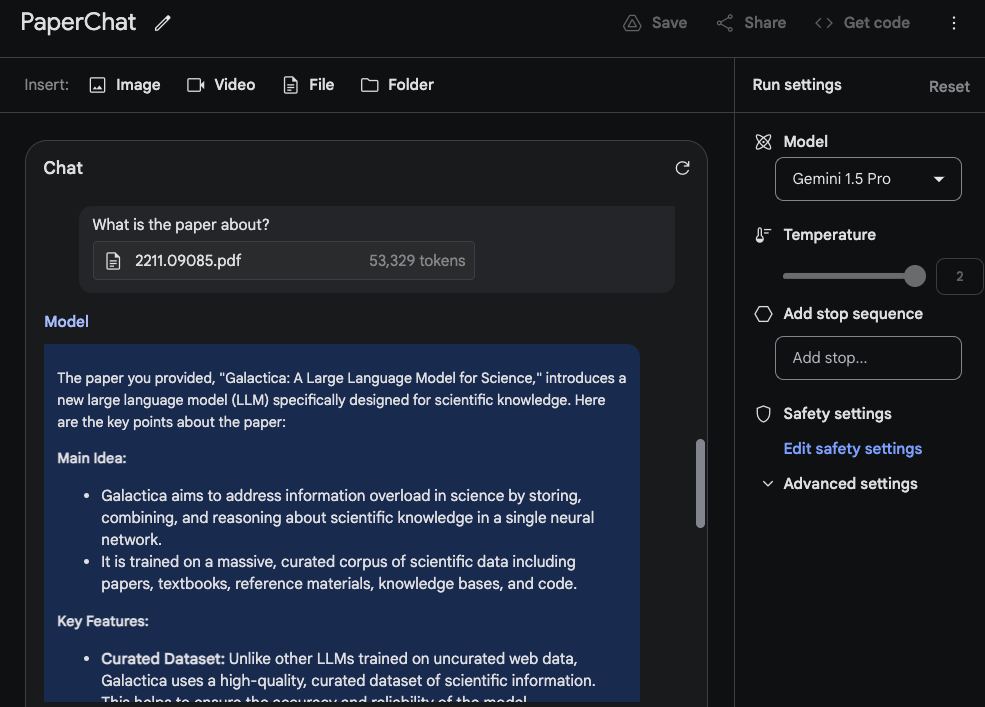Reset the run settings
The height and width of the screenshot is (707, 985).
click(x=948, y=86)
